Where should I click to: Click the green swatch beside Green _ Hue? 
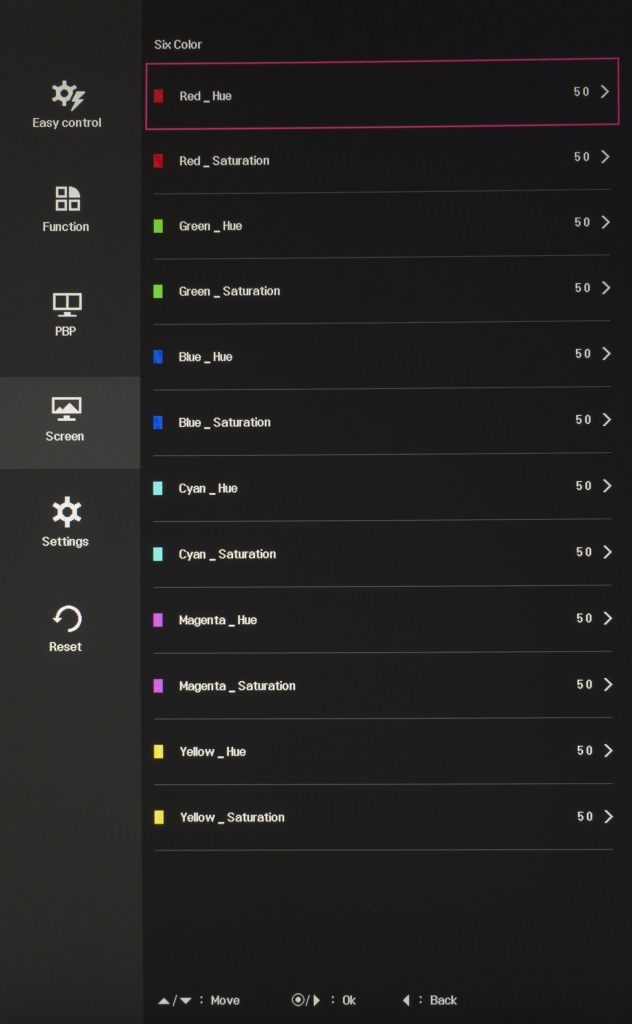pyautogui.click(x=158, y=226)
